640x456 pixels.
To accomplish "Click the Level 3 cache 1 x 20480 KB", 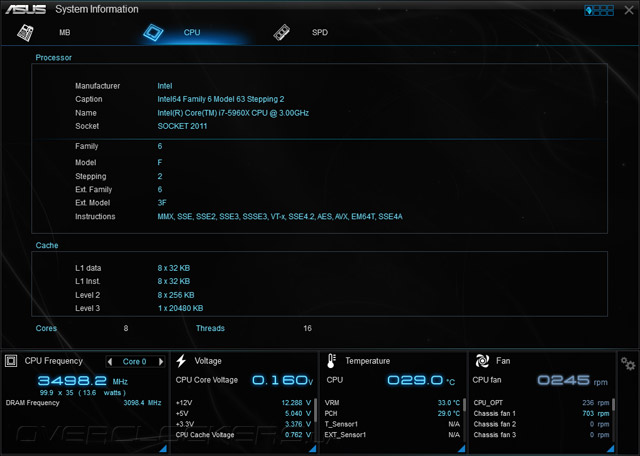I will pos(180,308).
